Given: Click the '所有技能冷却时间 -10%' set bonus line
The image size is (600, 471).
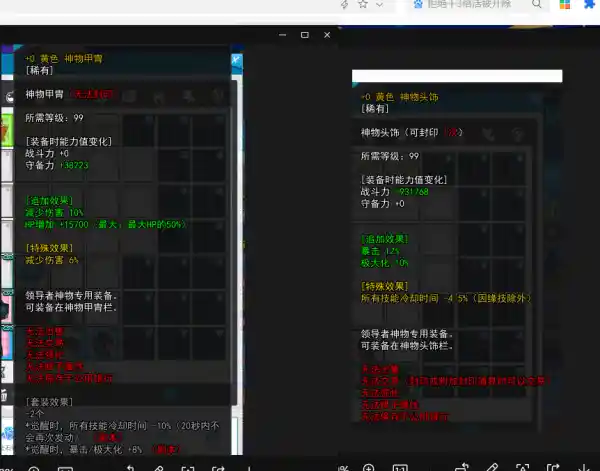Looking at the screenshot, I should (122, 431).
